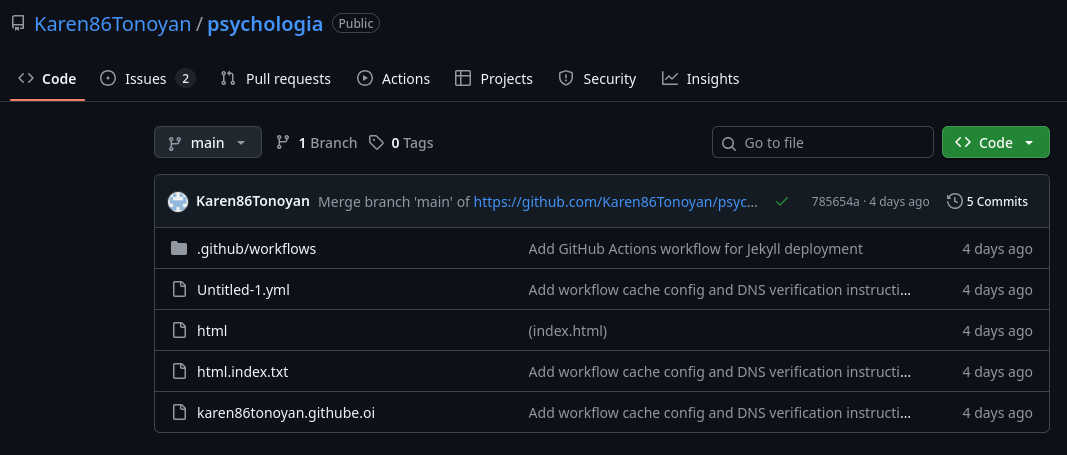Open the karen86tonoyan.githube.oi file
This screenshot has height=455, width=1067.
(286, 413)
